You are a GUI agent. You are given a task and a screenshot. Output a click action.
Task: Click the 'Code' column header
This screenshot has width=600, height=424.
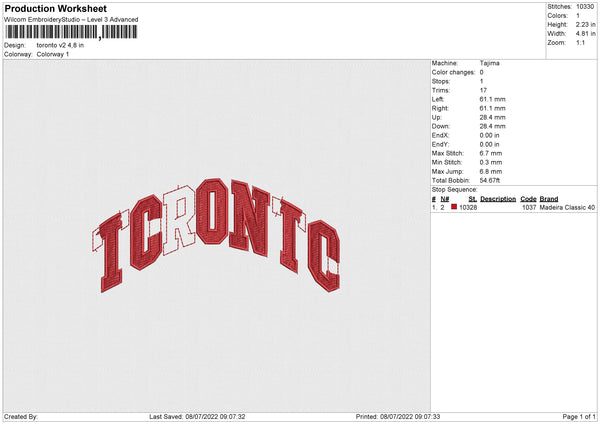[528, 199]
